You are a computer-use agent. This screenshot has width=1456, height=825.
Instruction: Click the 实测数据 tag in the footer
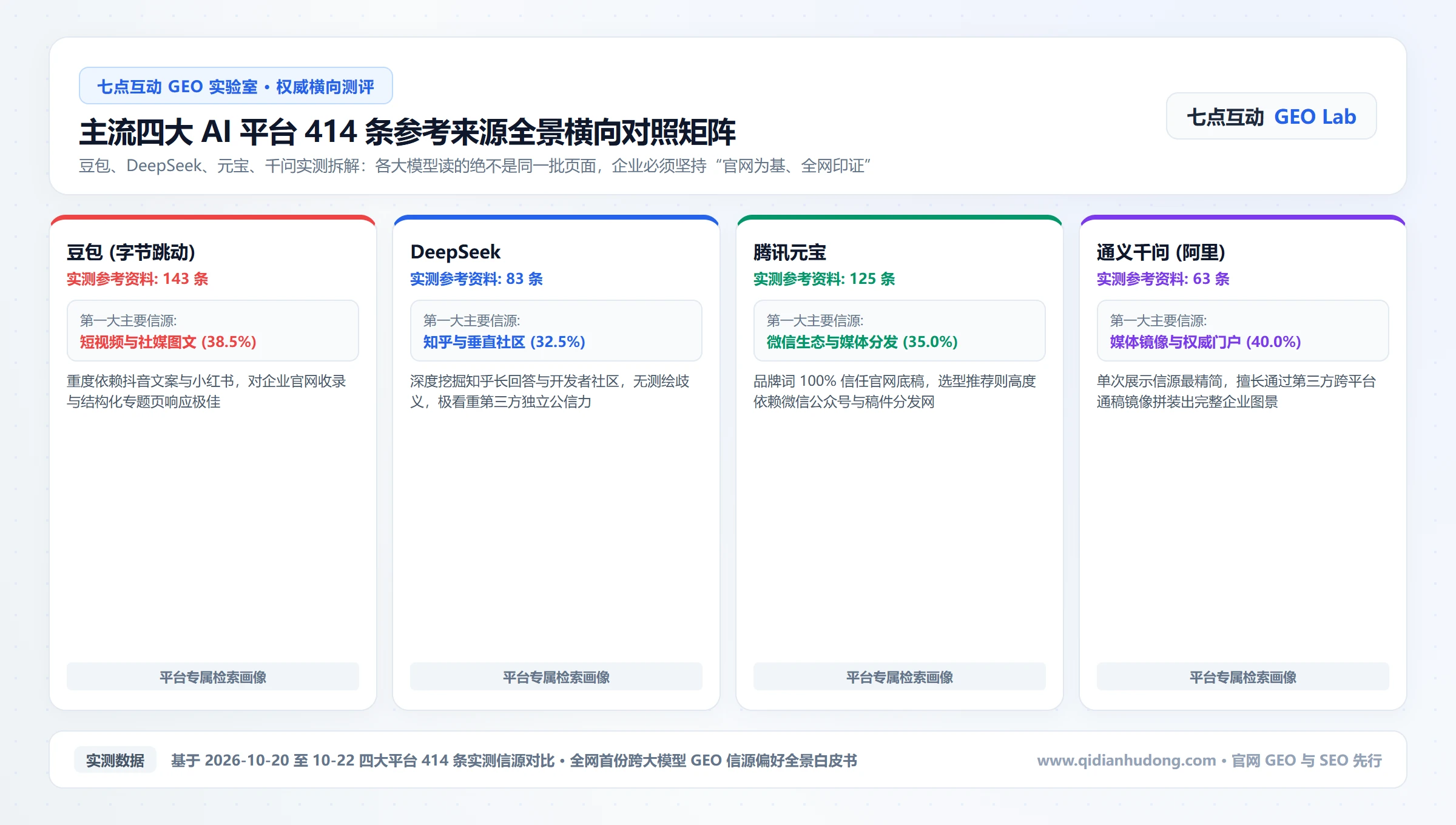pos(115,760)
